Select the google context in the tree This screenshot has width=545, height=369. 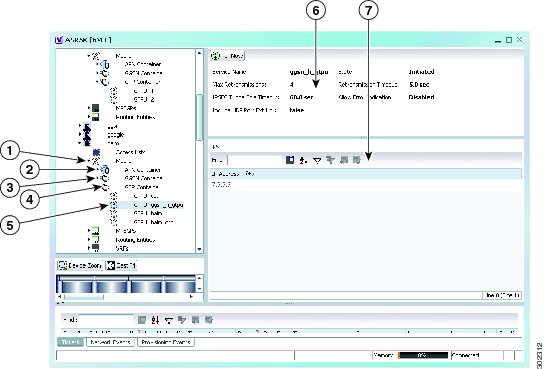click(116, 134)
